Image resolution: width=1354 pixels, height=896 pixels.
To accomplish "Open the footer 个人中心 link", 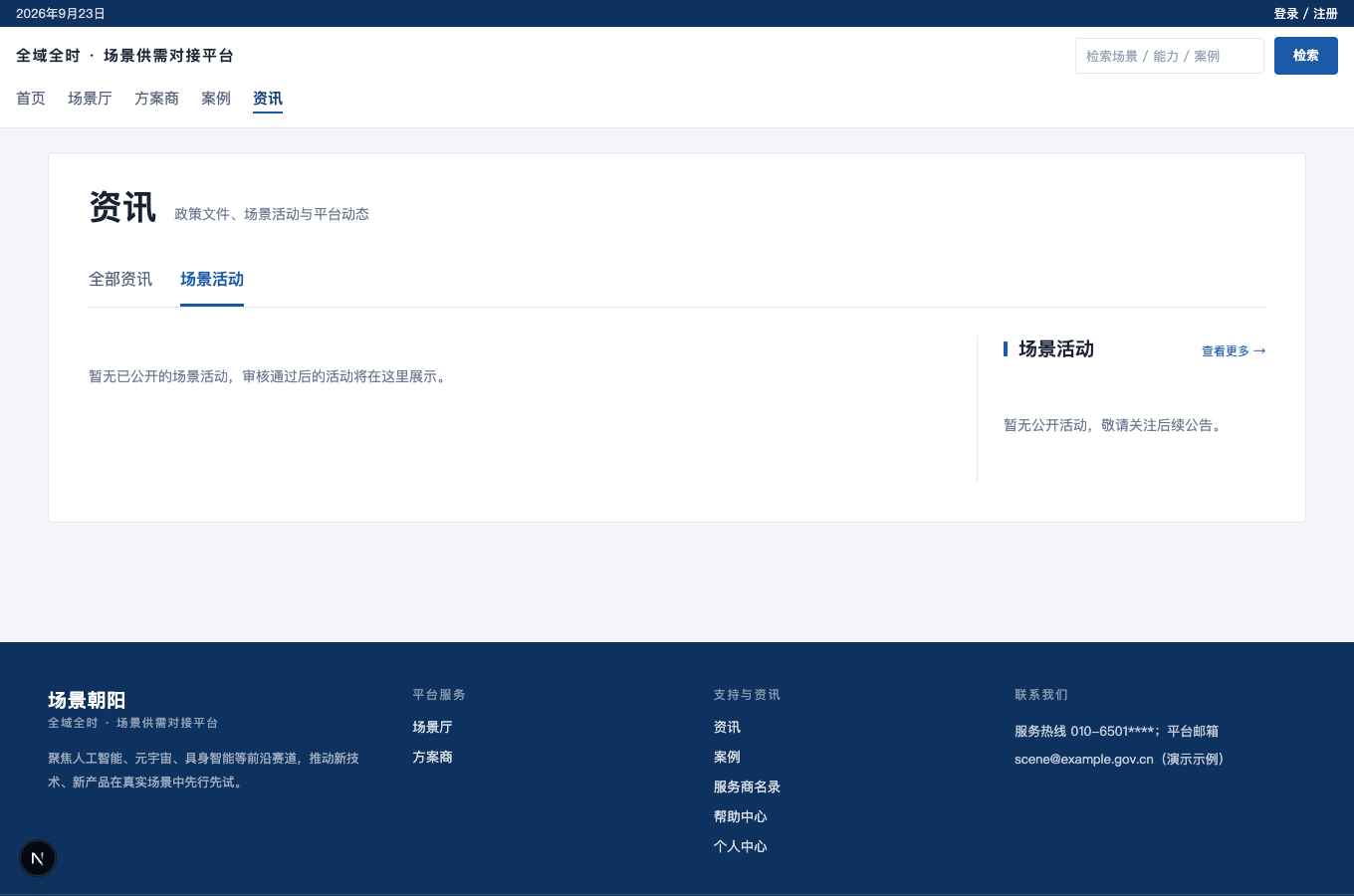I will click(740, 847).
